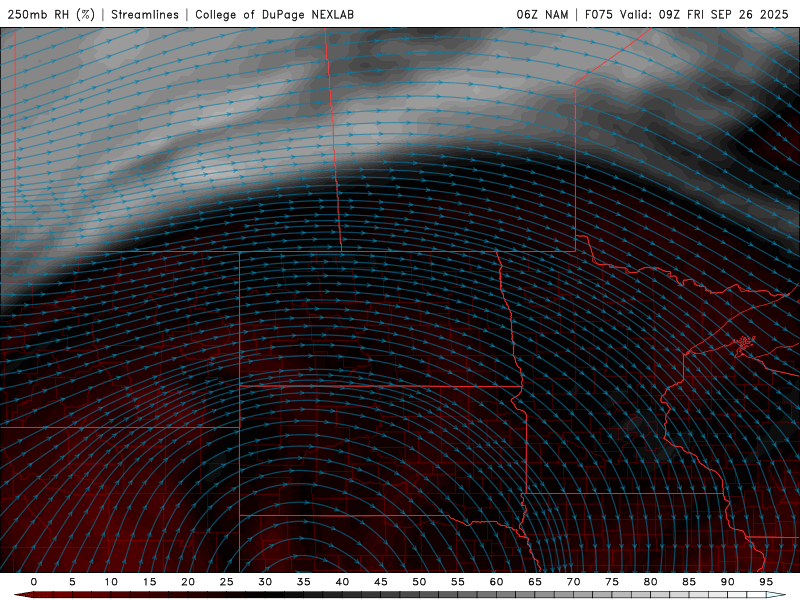Click the '0' colorbar tick label
The height and width of the screenshot is (600, 800).
coord(34,582)
